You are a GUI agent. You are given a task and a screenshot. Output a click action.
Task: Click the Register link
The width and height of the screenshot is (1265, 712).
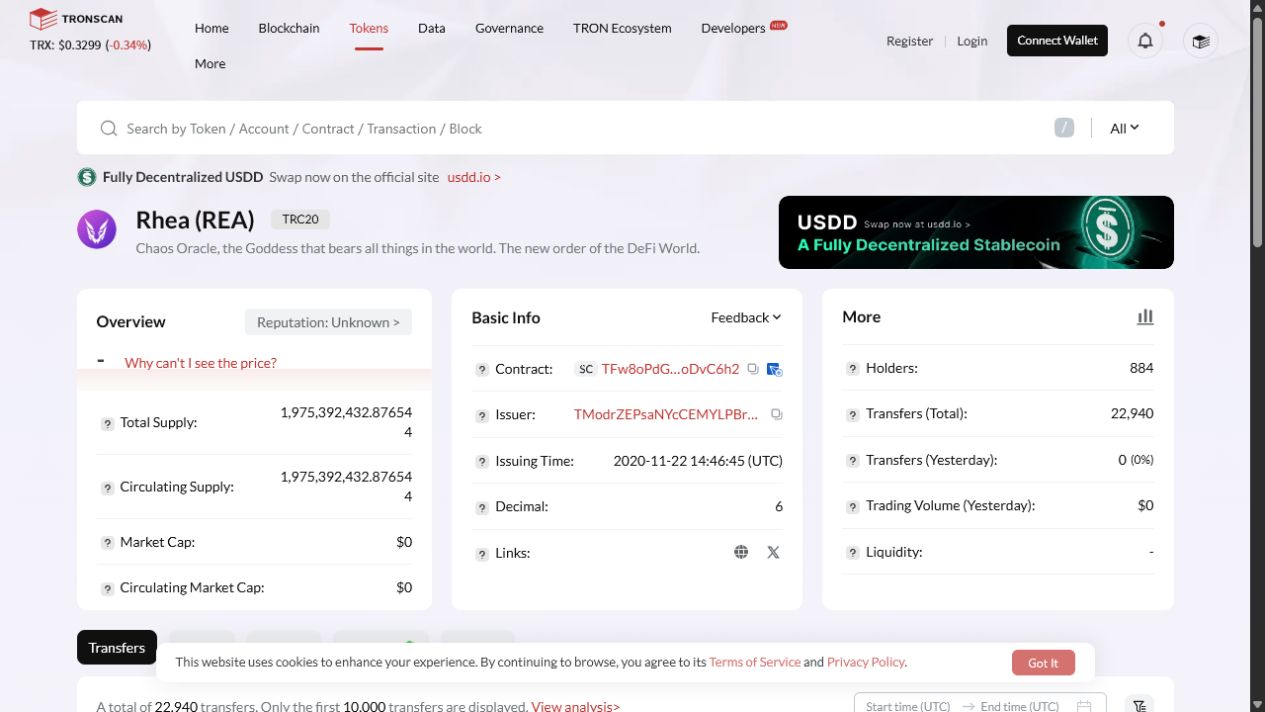(909, 41)
